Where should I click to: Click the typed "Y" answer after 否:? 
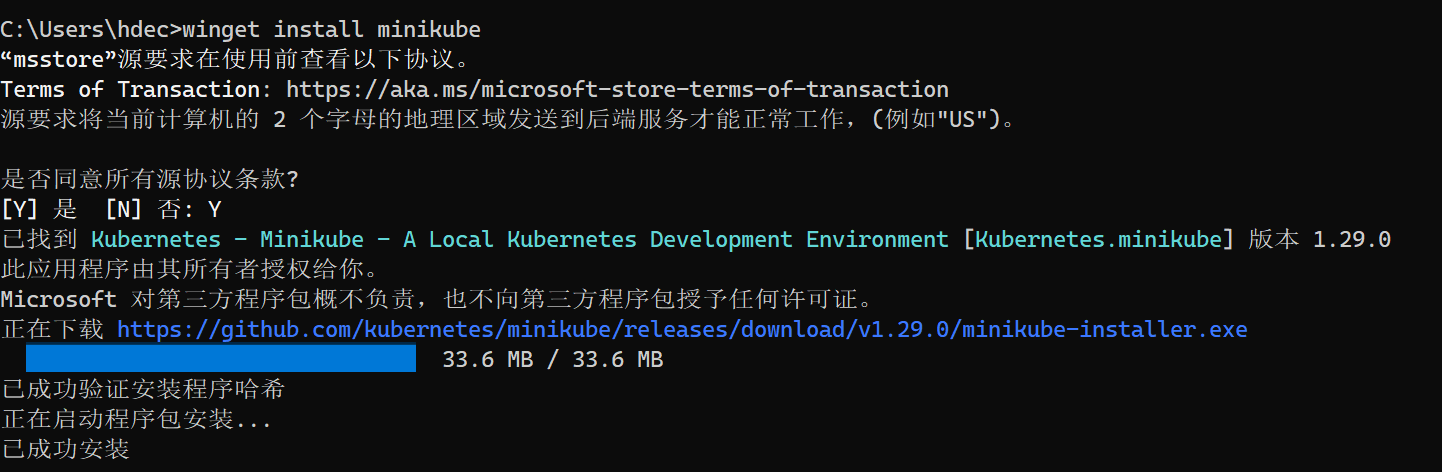coord(214,210)
